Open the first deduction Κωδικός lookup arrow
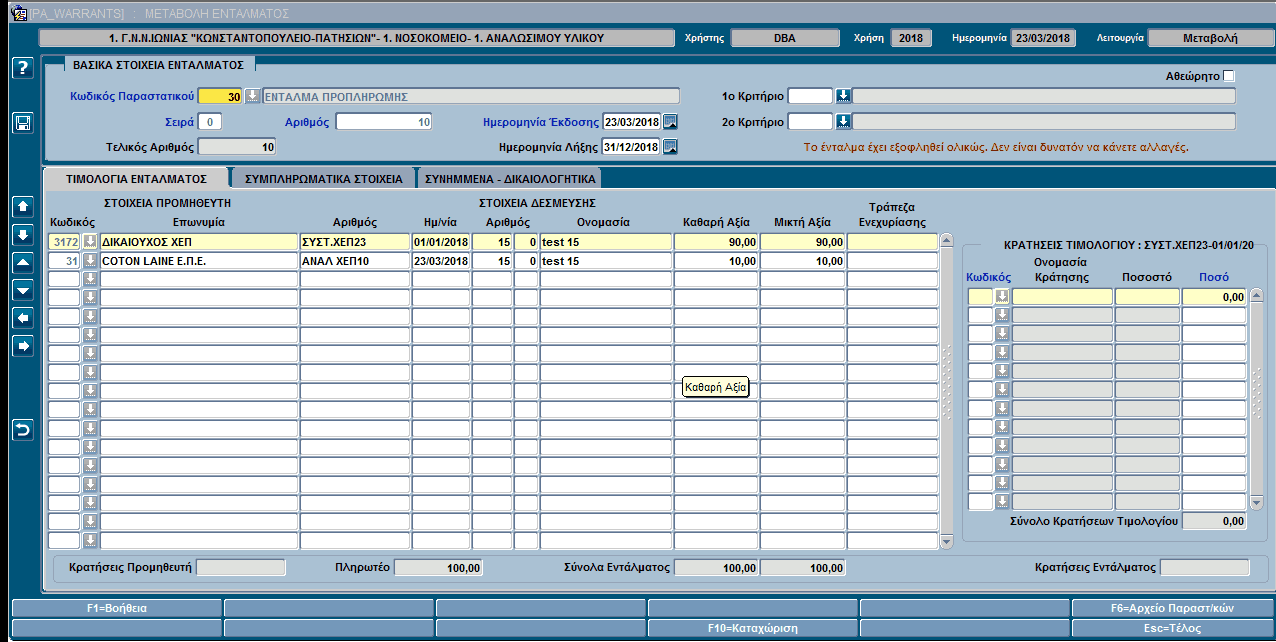 pyautogui.click(x=1002, y=297)
